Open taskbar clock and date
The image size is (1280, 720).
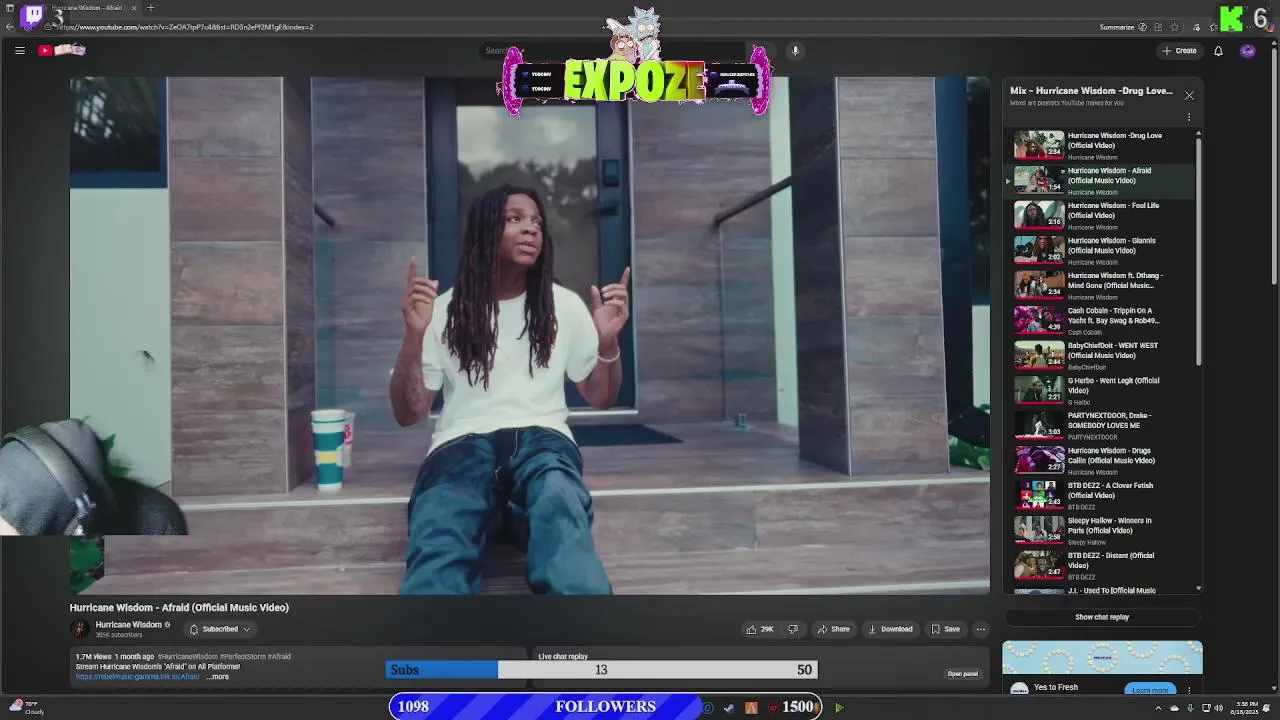[1246, 708]
